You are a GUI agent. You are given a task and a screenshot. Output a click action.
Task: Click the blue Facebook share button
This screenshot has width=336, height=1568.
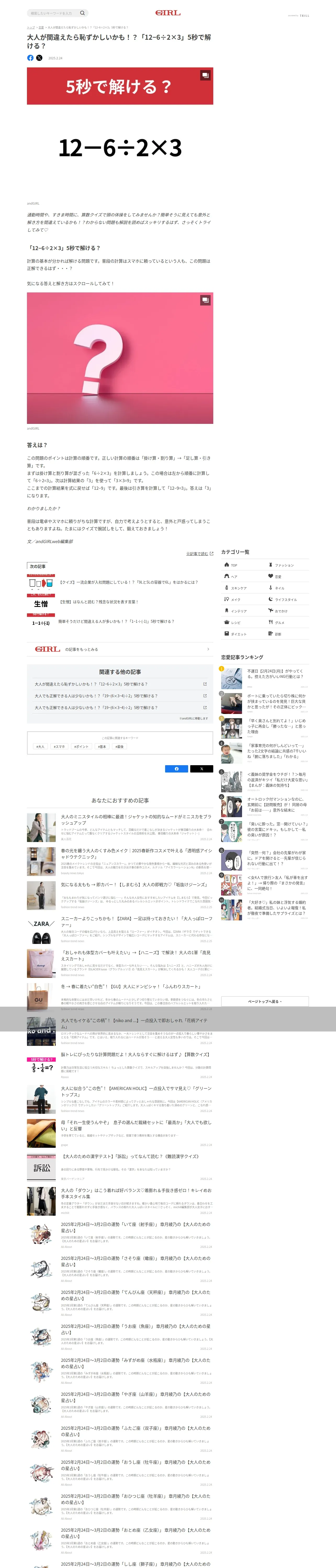(177, 769)
